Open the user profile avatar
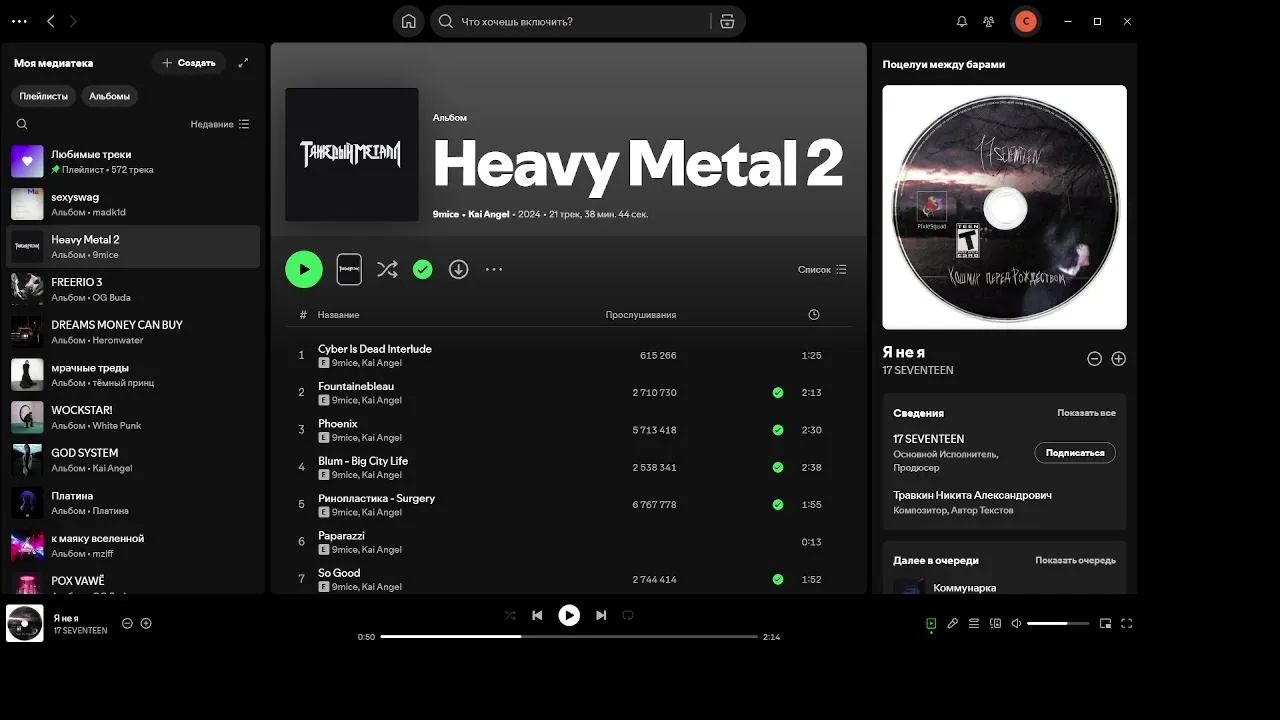Viewport: 1280px width, 720px height. (x=1025, y=21)
